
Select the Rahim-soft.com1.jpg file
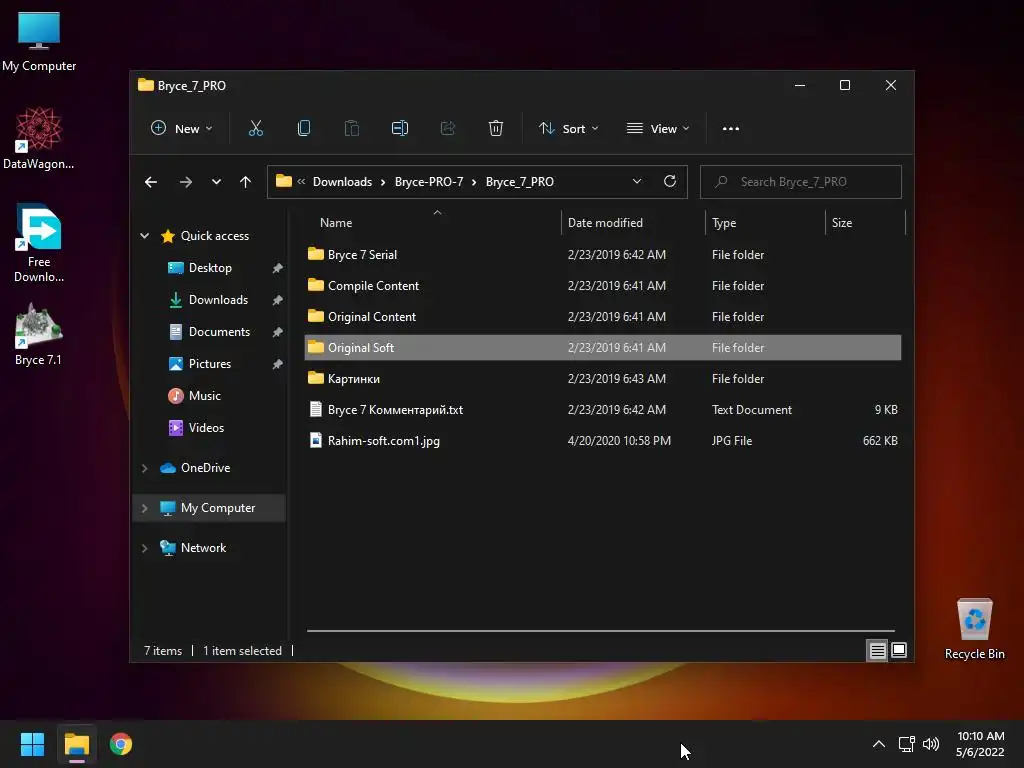point(603,441)
